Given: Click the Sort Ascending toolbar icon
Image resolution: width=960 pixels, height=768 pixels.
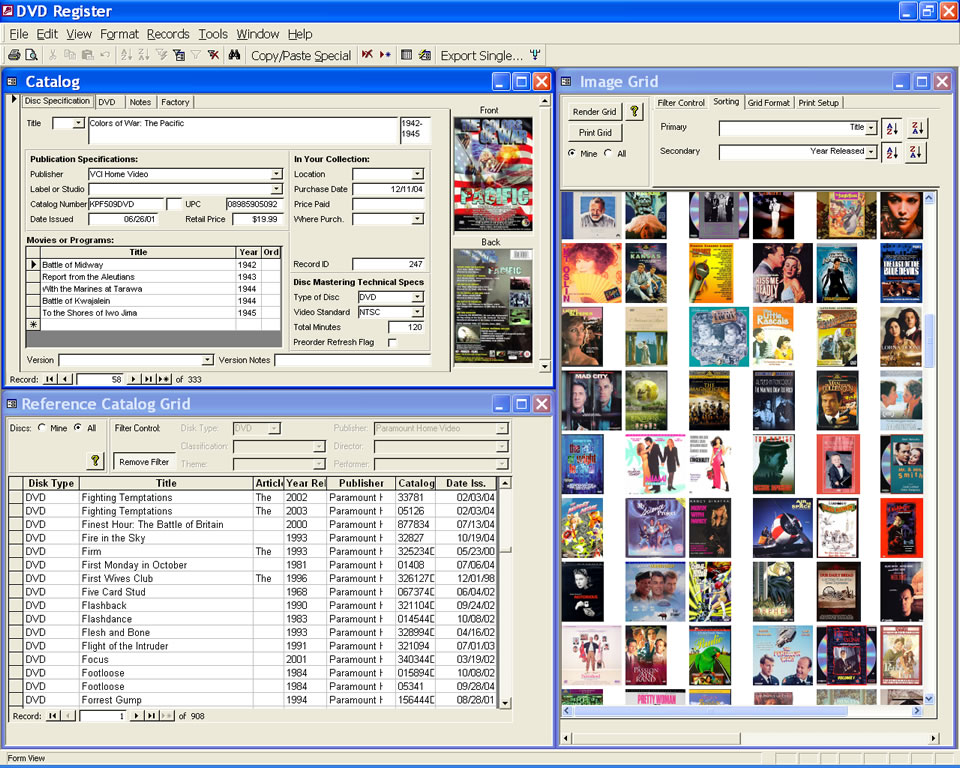Looking at the screenshot, I should coord(126,55).
